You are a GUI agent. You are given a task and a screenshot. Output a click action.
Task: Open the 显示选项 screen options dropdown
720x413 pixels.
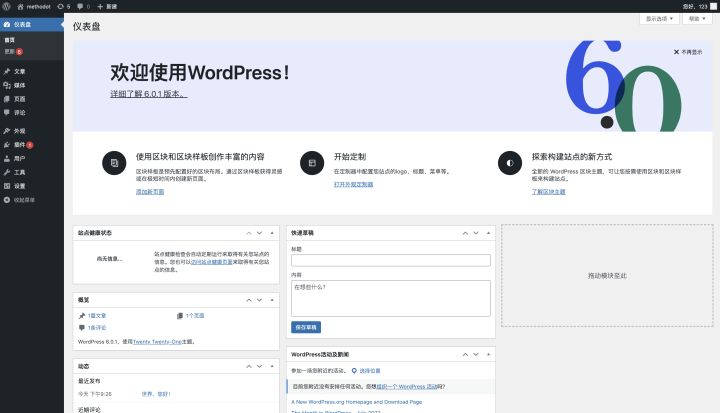(x=659, y=19)
